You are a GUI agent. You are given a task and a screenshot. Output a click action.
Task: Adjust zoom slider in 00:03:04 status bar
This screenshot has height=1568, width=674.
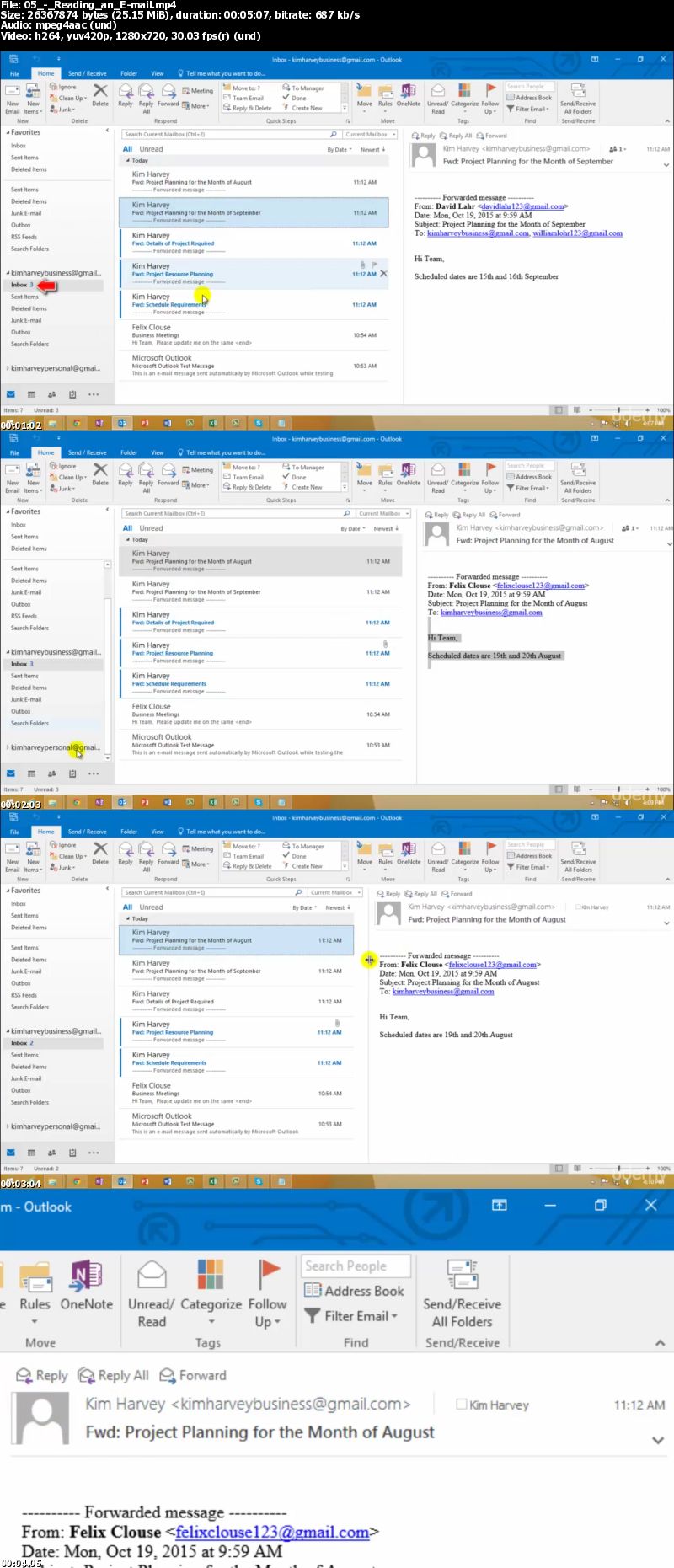pos(619,1169)
